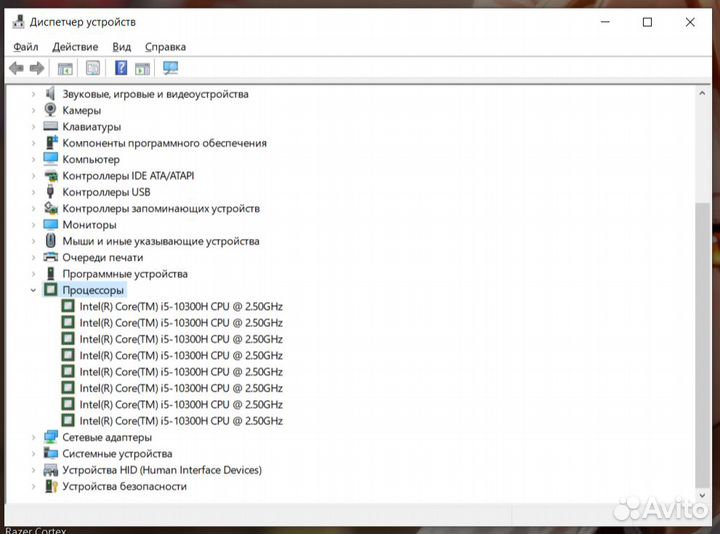Select the Камеры device category
The height and width of the screenshot is (534, 720).
click(x=81, y=110)
